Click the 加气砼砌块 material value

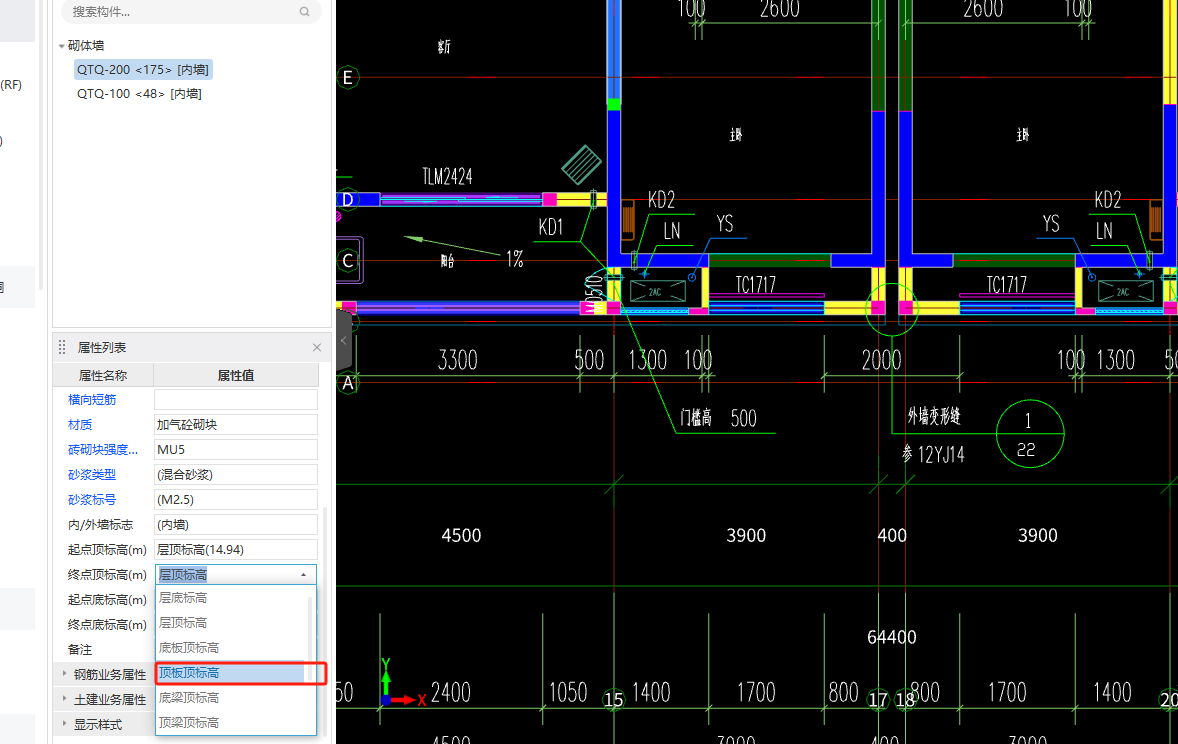click(236, 425)
